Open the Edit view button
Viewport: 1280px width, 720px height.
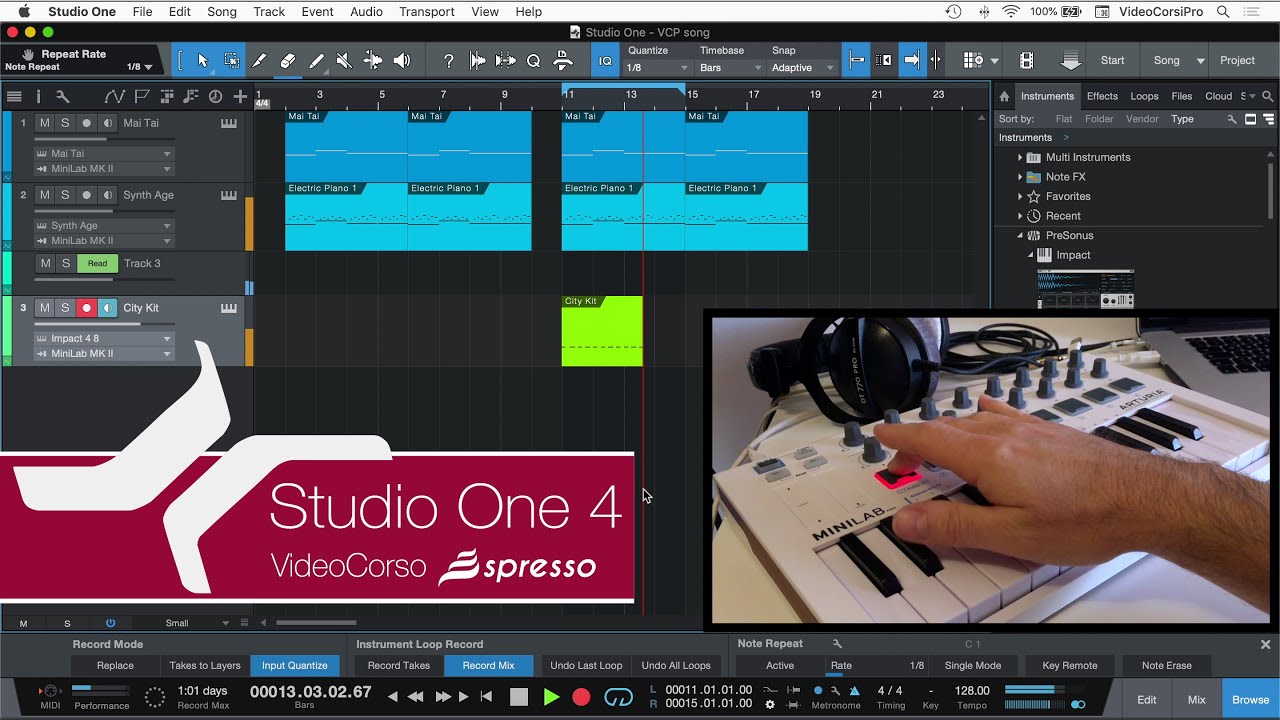(x=1147, y=700)
